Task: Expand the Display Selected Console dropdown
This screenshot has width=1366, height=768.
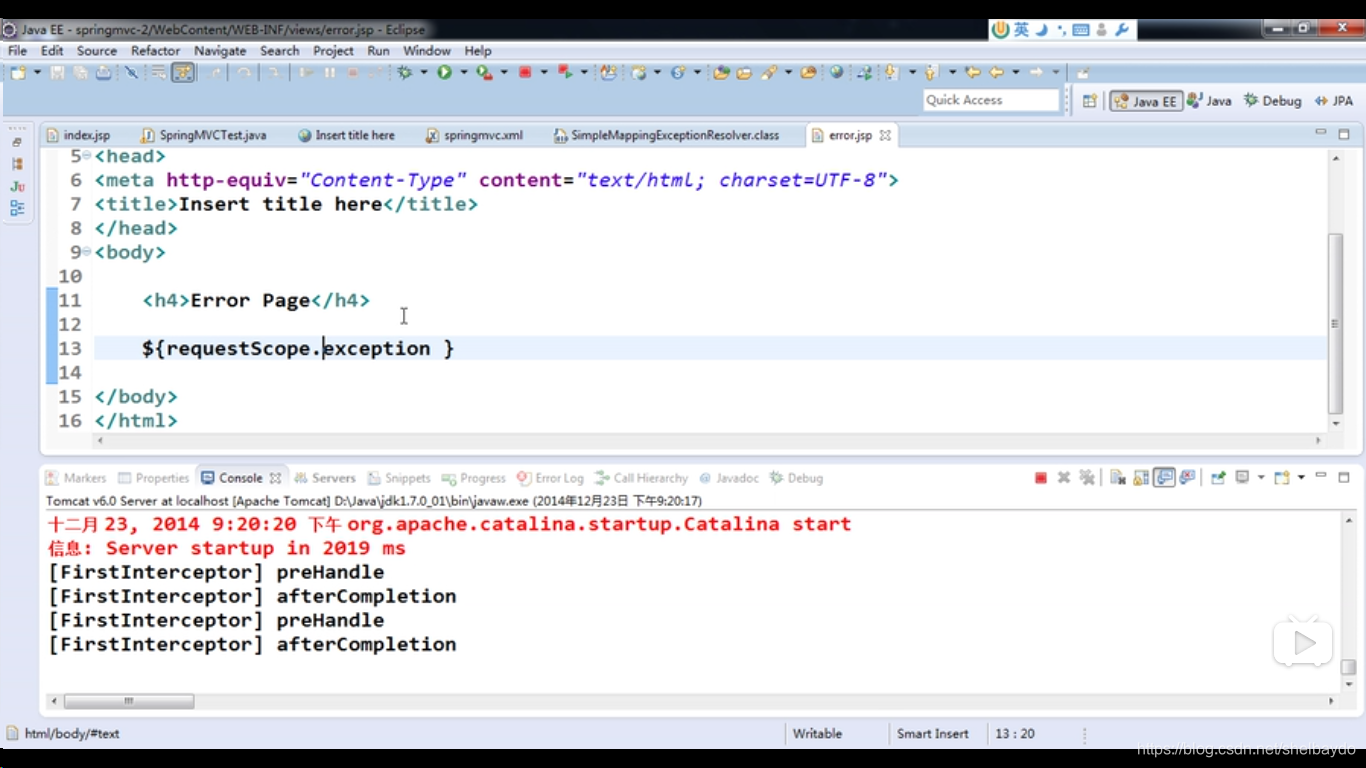Action: 1260,478
